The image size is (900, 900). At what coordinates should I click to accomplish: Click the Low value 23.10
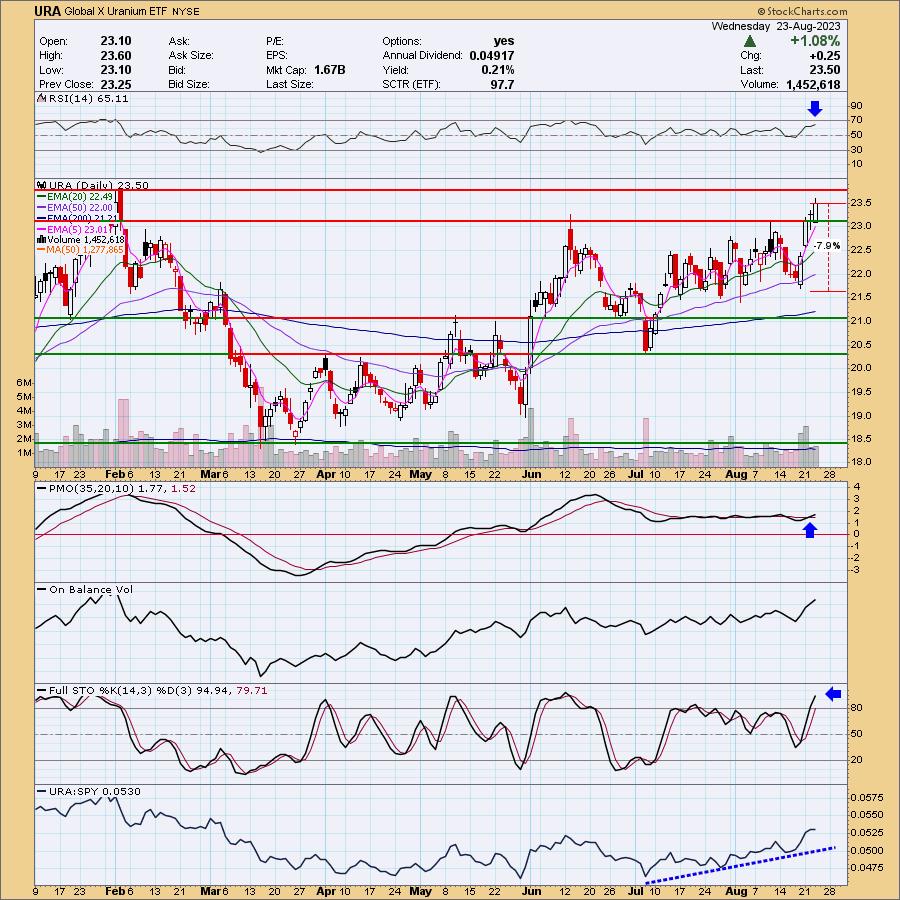tap(116, 70)
